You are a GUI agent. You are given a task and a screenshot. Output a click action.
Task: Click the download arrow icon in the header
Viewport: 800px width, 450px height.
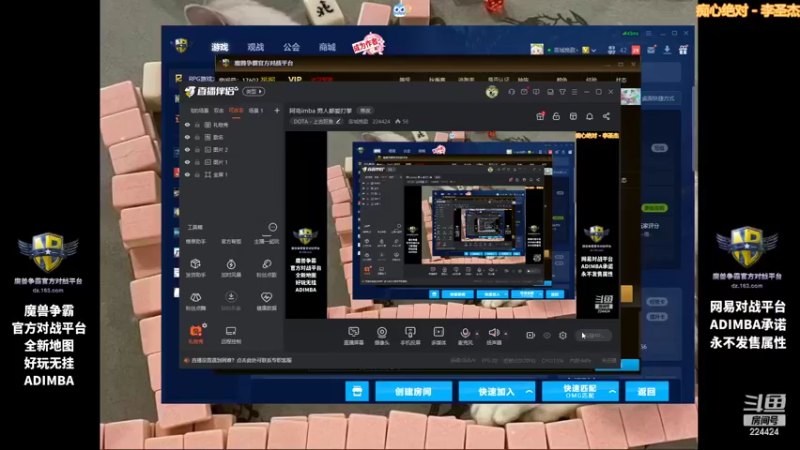pyautogui.click(x=667, y=49)
